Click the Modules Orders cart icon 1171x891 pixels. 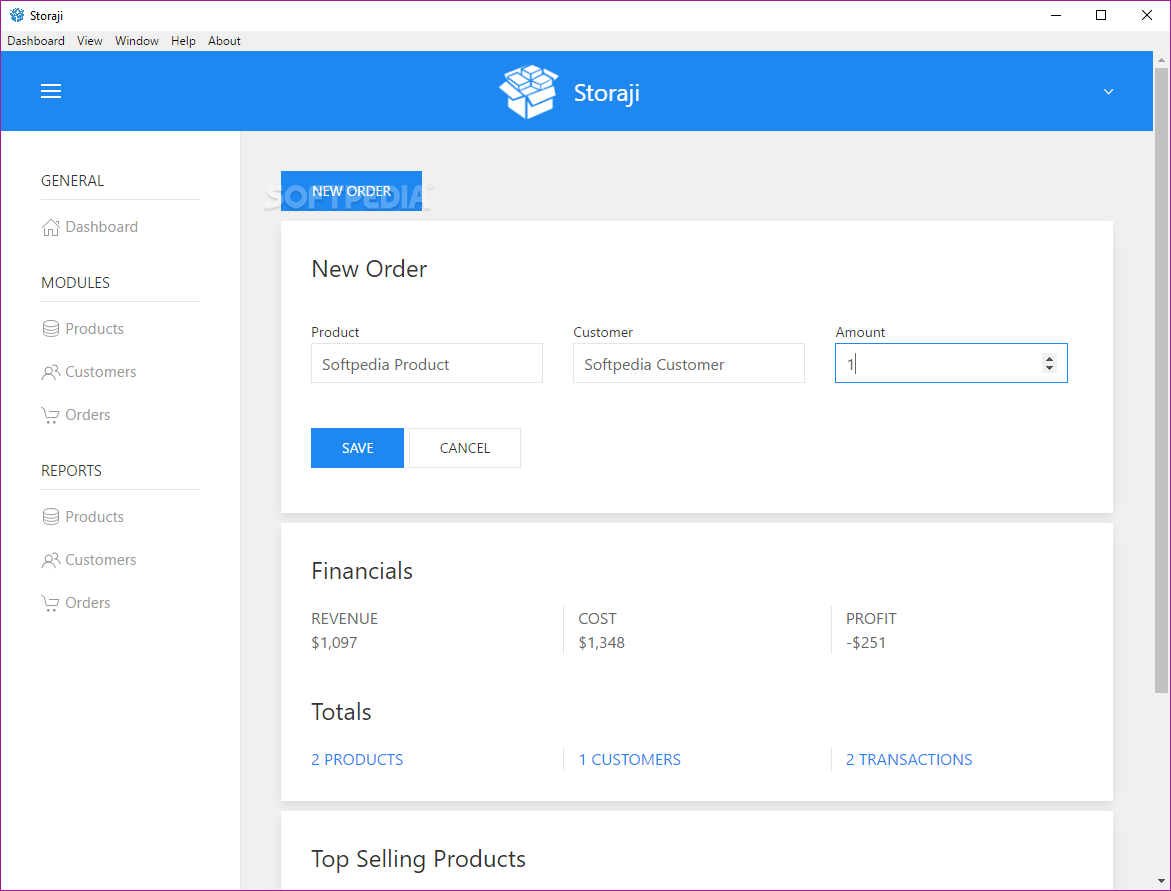pos(50,415)
